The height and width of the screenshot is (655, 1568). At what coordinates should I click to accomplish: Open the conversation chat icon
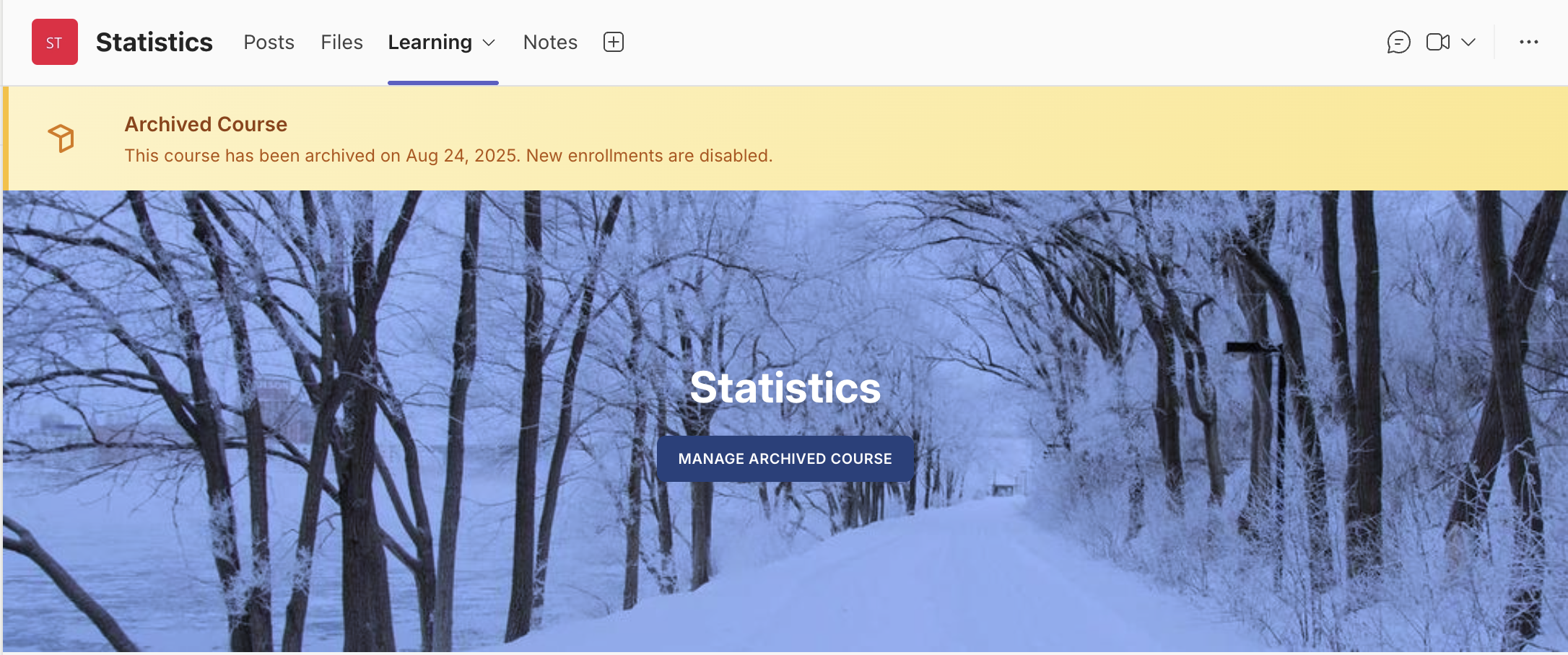click(1398, 42)
